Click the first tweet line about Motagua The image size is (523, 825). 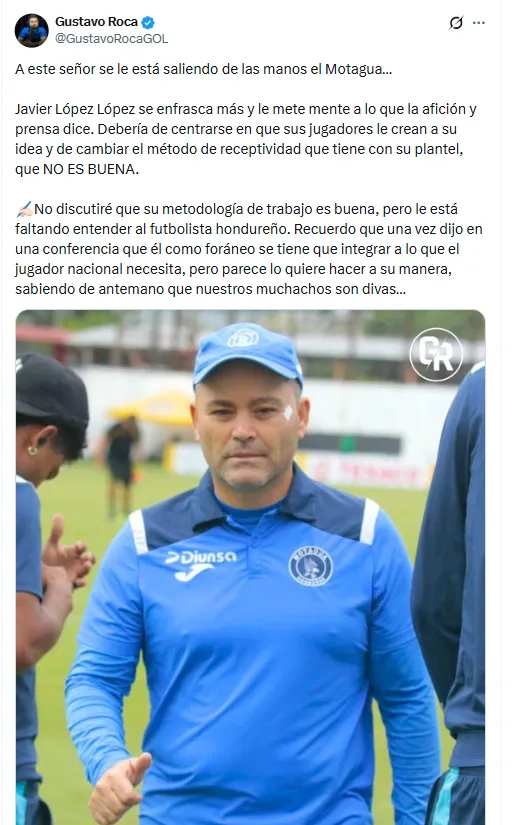tap(204, 69)
